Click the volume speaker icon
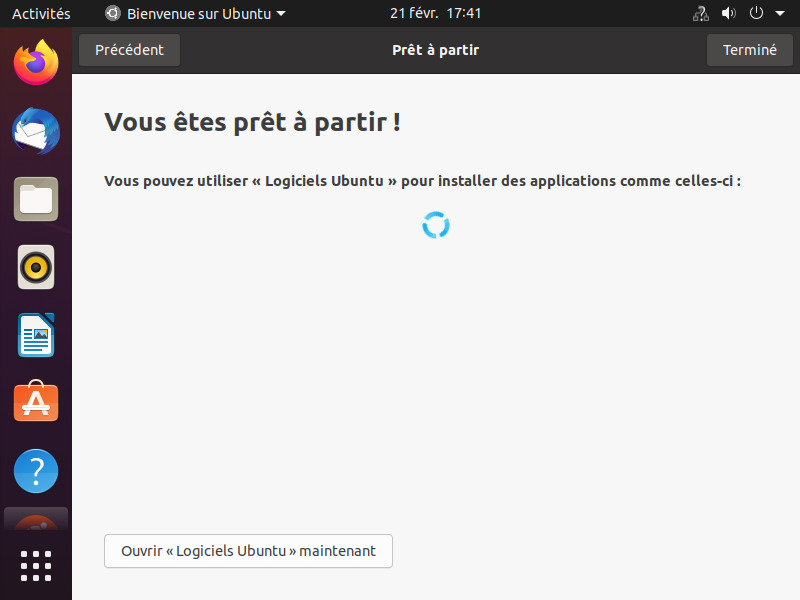Image resolution: width=800 pixels, height=600 pixels. pyautogui.click(x=728, y=14)
